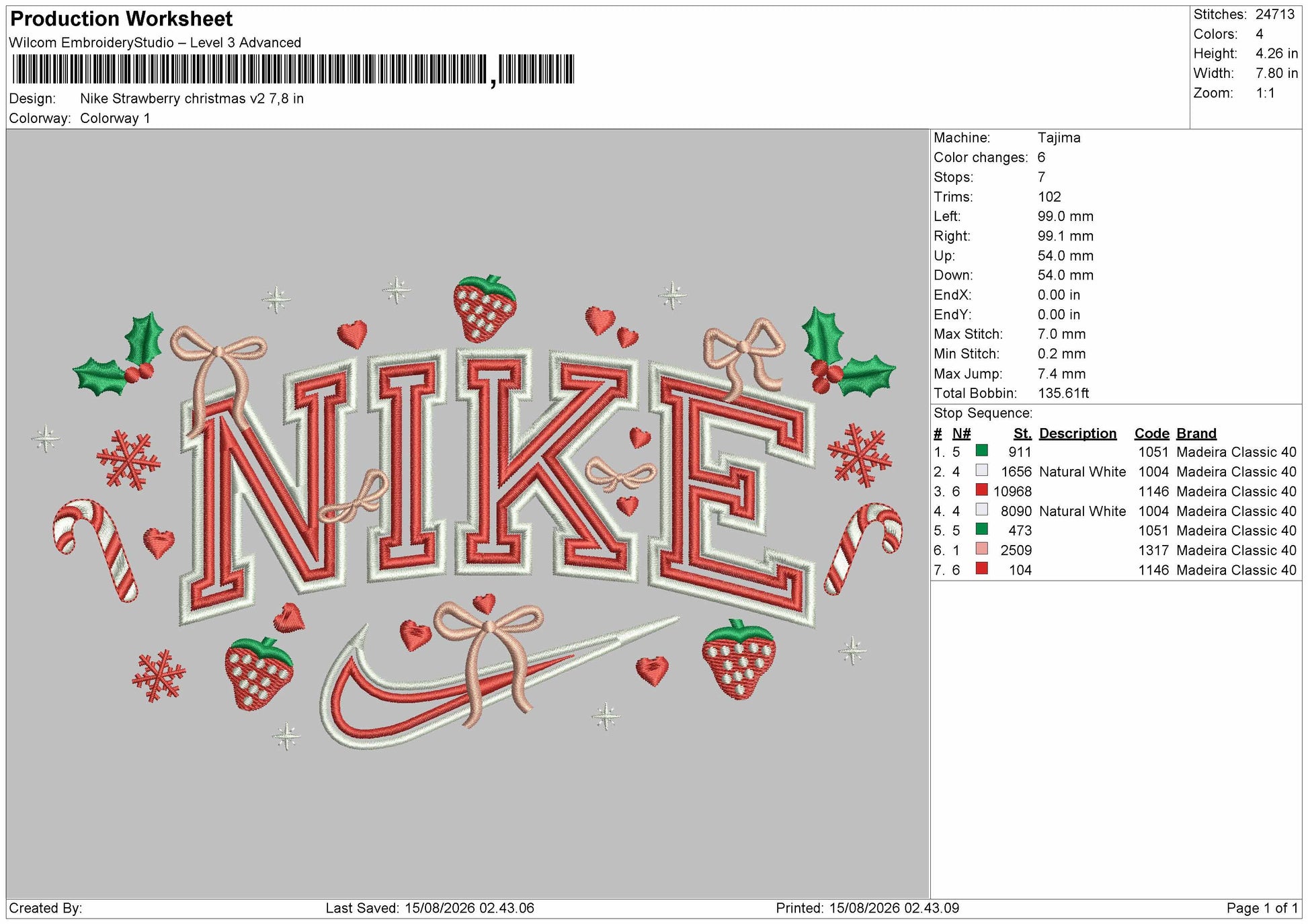
Task: Click the "N#" column header
Action: tap(961, 433)
